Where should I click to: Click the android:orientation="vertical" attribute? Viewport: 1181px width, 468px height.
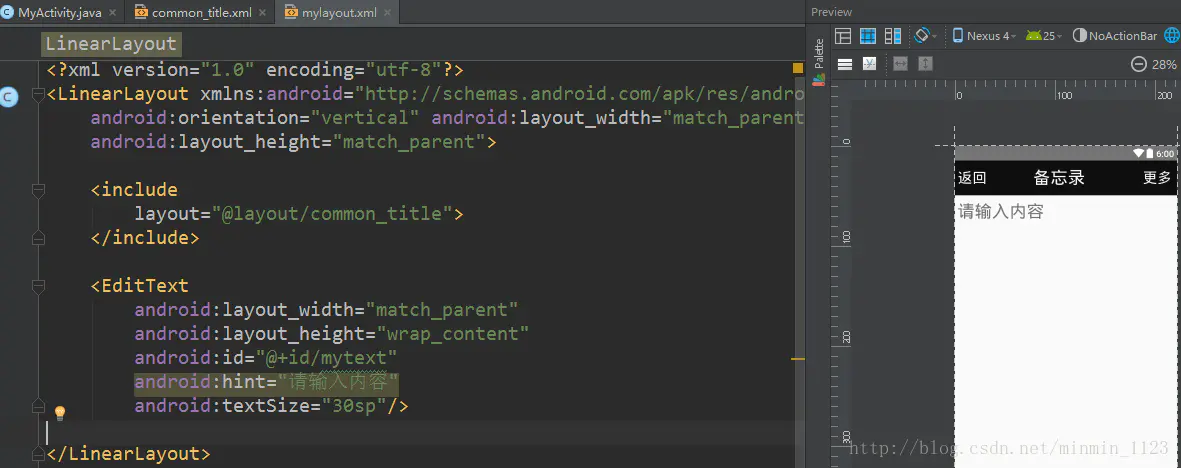pos(255,118)
